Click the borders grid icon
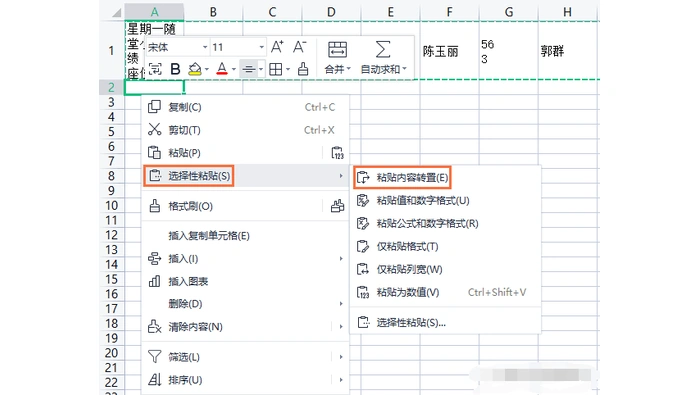 (x=275, y=69)
